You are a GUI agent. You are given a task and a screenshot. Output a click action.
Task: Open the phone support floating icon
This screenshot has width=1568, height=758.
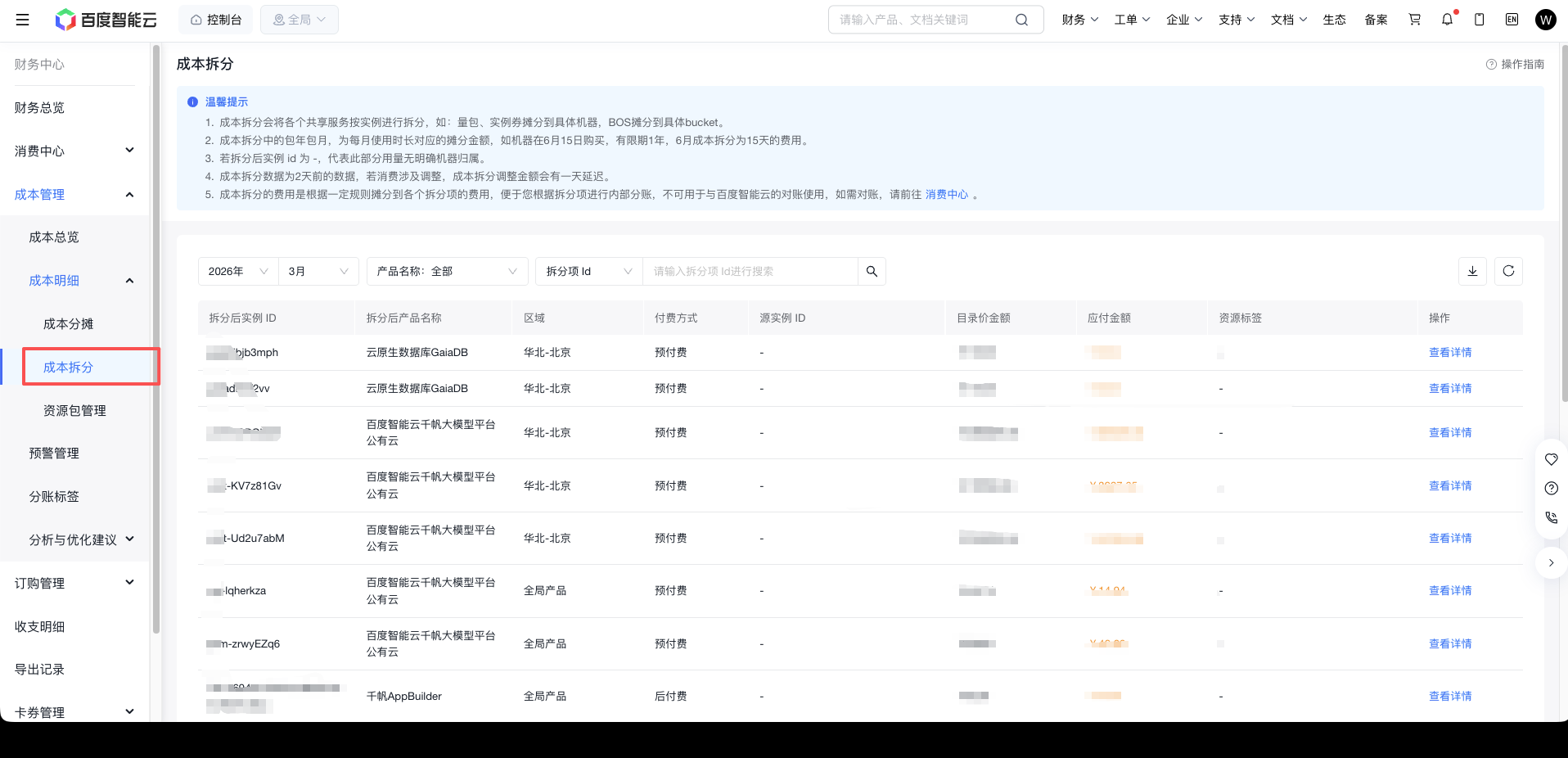[x=1551, y=517]
